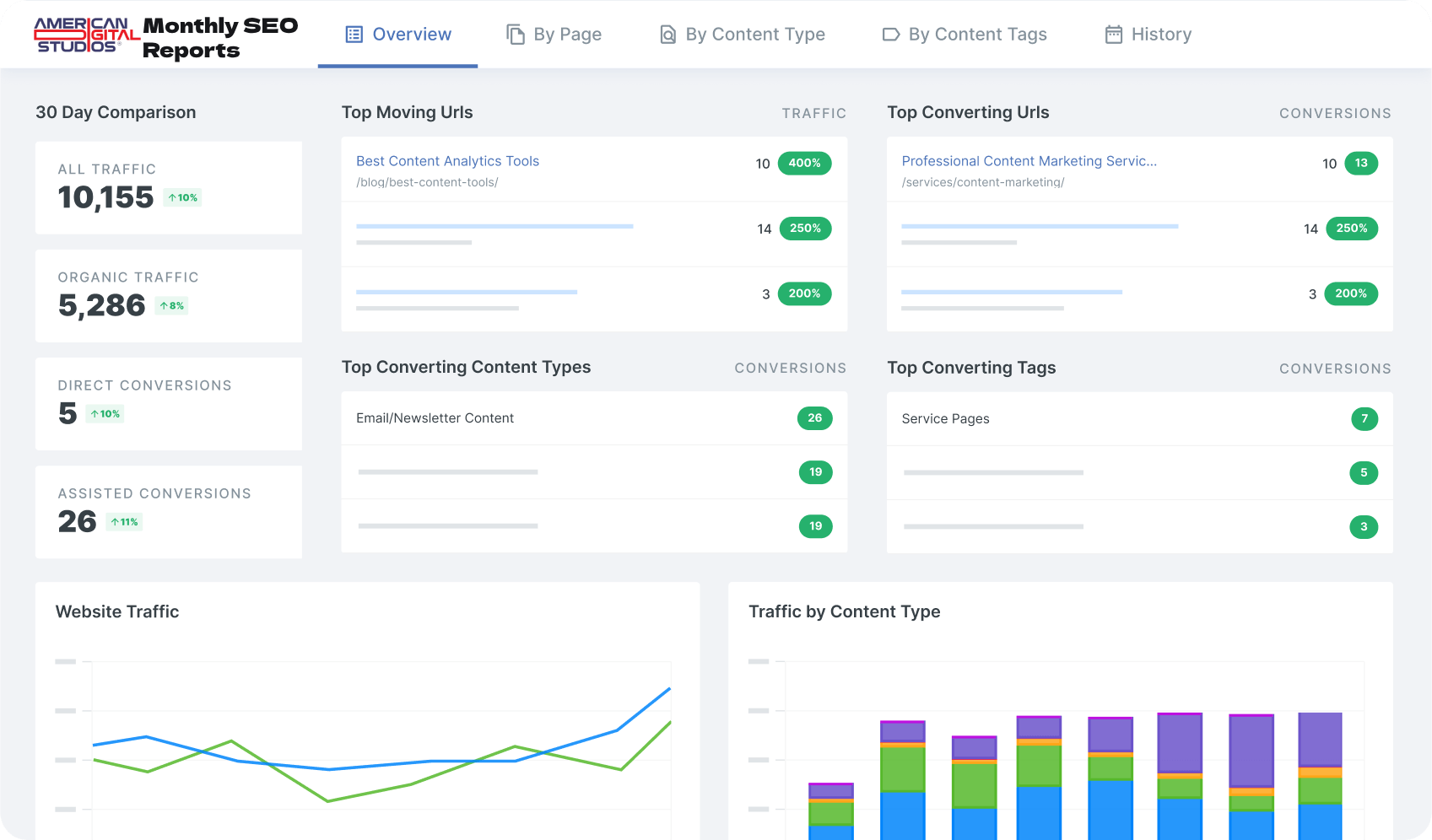
Task: Select the Organic Traffic 5,286 card
Action: pos(169,295)
